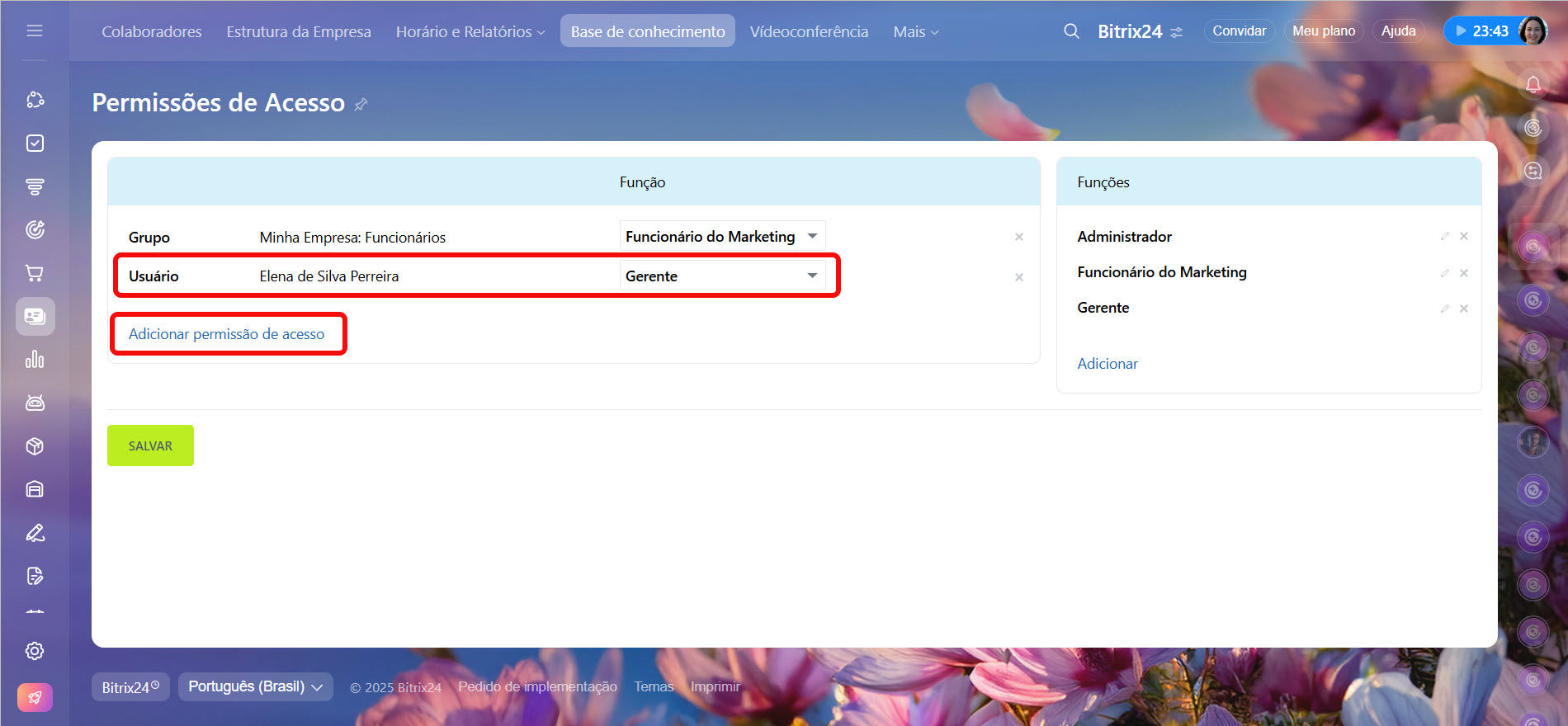Open the hamburger menu in the sidebar
This screenshot has width=1568, height=726.
pos(35,31)
